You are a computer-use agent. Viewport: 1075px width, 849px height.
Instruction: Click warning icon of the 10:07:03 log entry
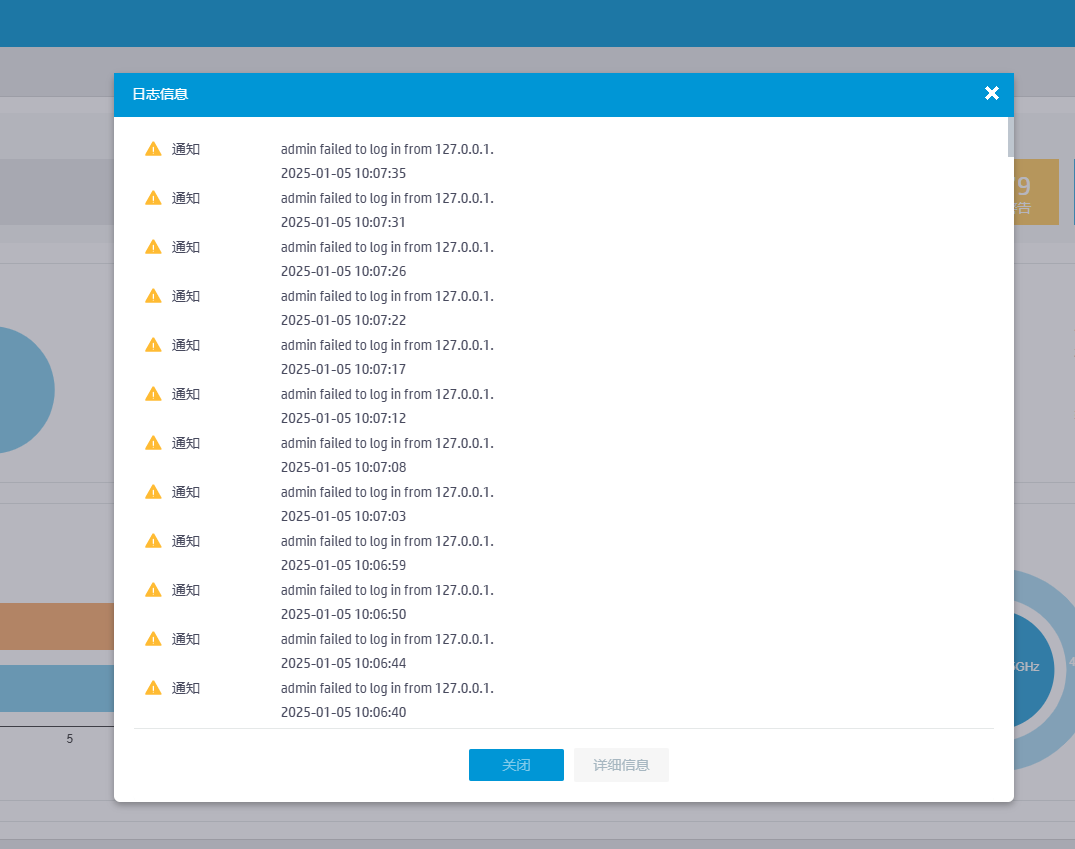coord(154,492)
